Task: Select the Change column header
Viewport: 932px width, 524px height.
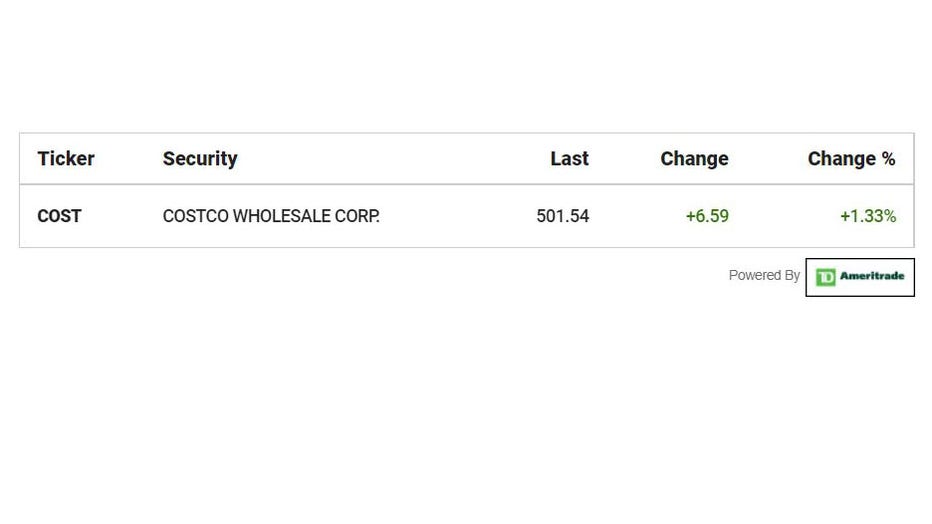Action: (x=694, y=159)
